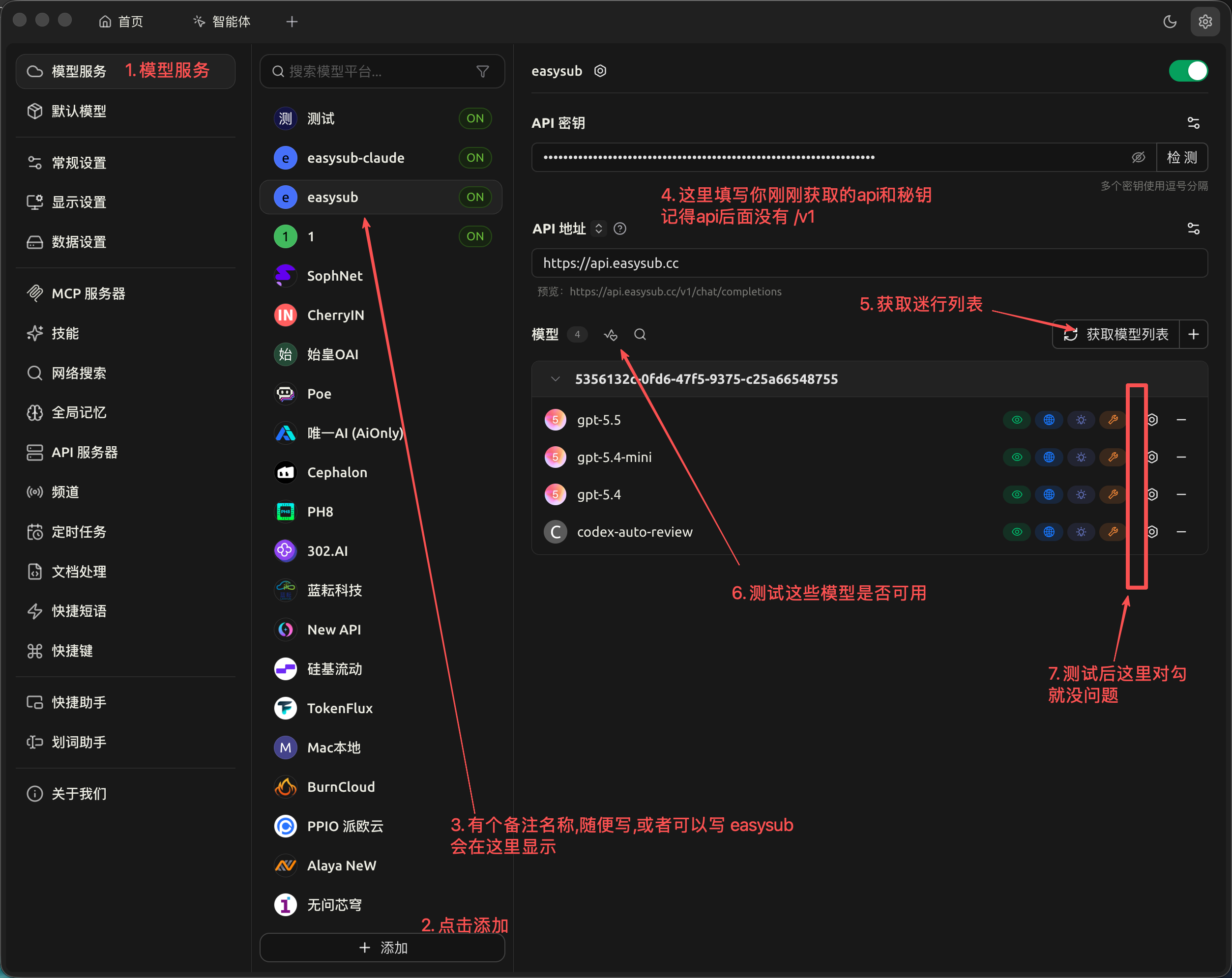Click the 添加 provider button
Screen dimensions: 1232x978
[x=382, y=948]
